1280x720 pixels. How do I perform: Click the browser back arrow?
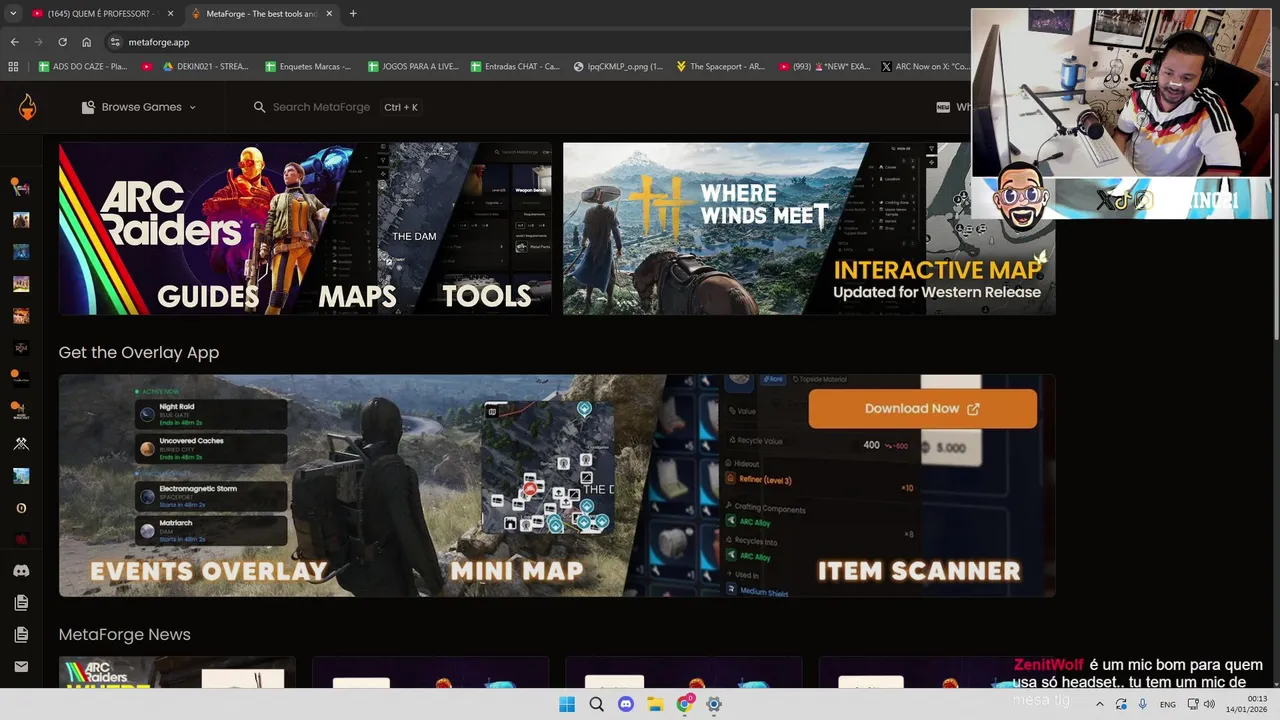pos(14,42)
